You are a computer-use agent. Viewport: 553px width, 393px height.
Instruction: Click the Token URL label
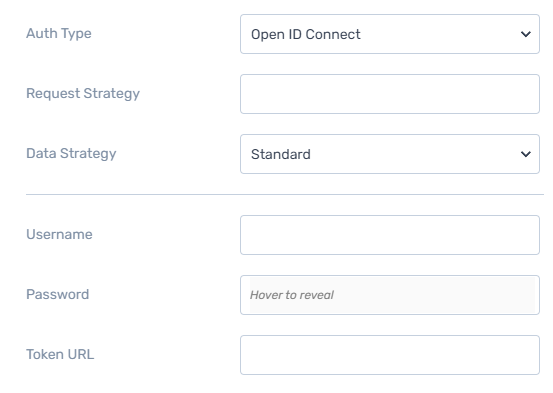pyautogui.click(x=60, y=355)
